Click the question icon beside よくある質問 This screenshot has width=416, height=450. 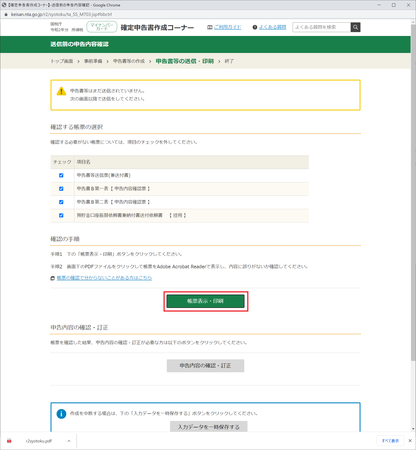(255, 27)
